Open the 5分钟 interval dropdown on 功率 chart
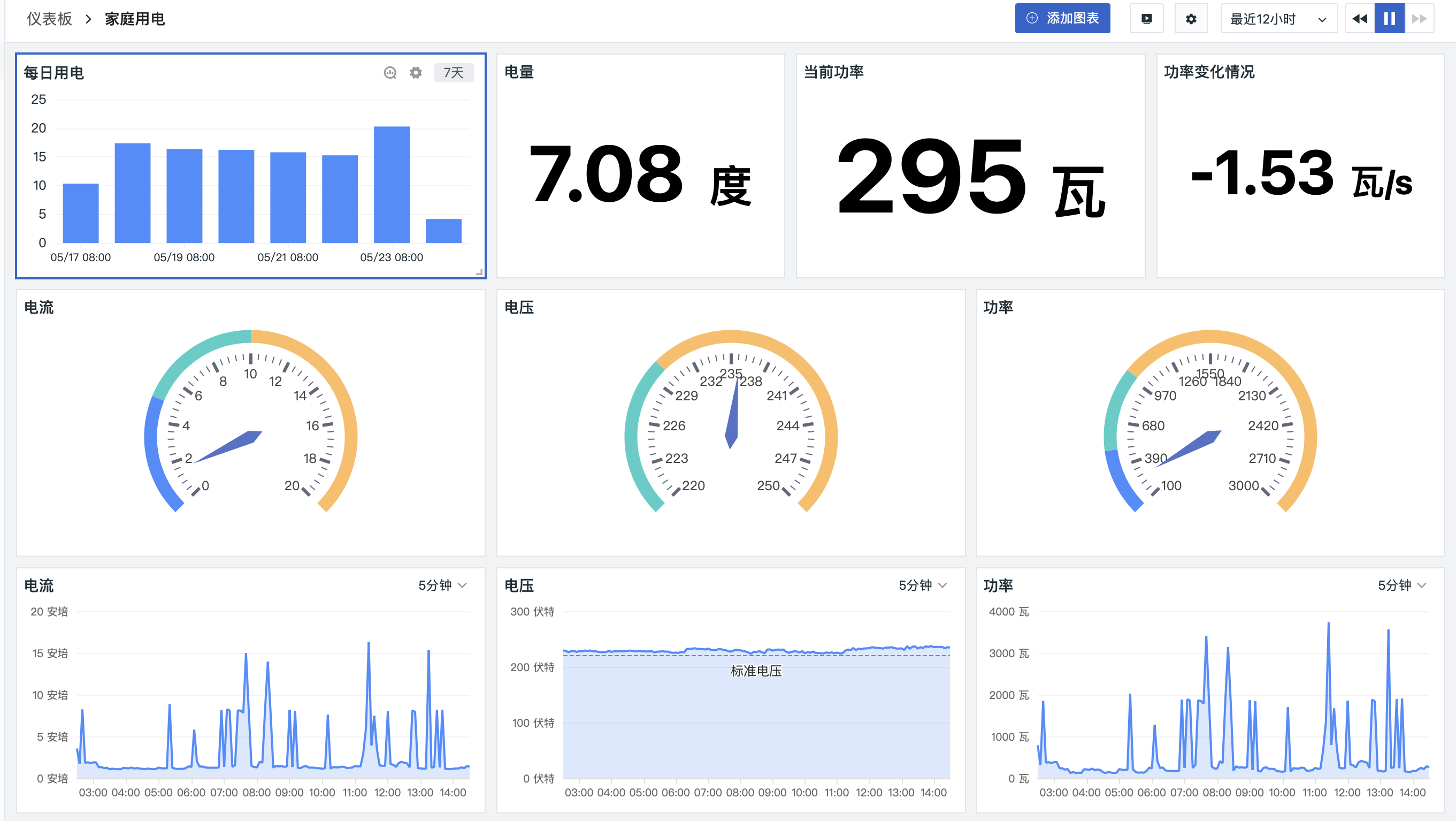The width and height of the screenshot is (1456, 821). click(1402, 585)
